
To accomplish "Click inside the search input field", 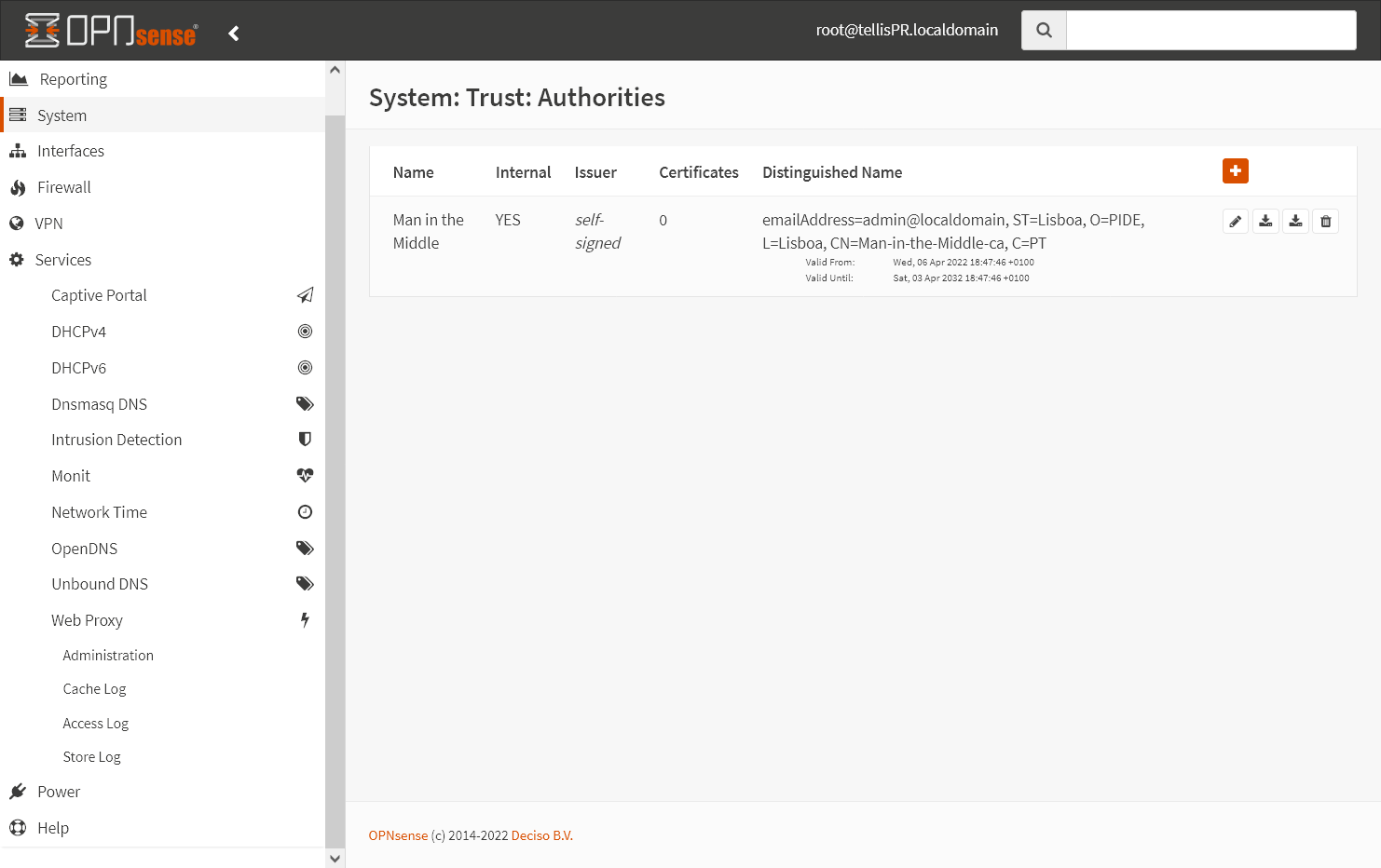I will (x=1210, y=29).
